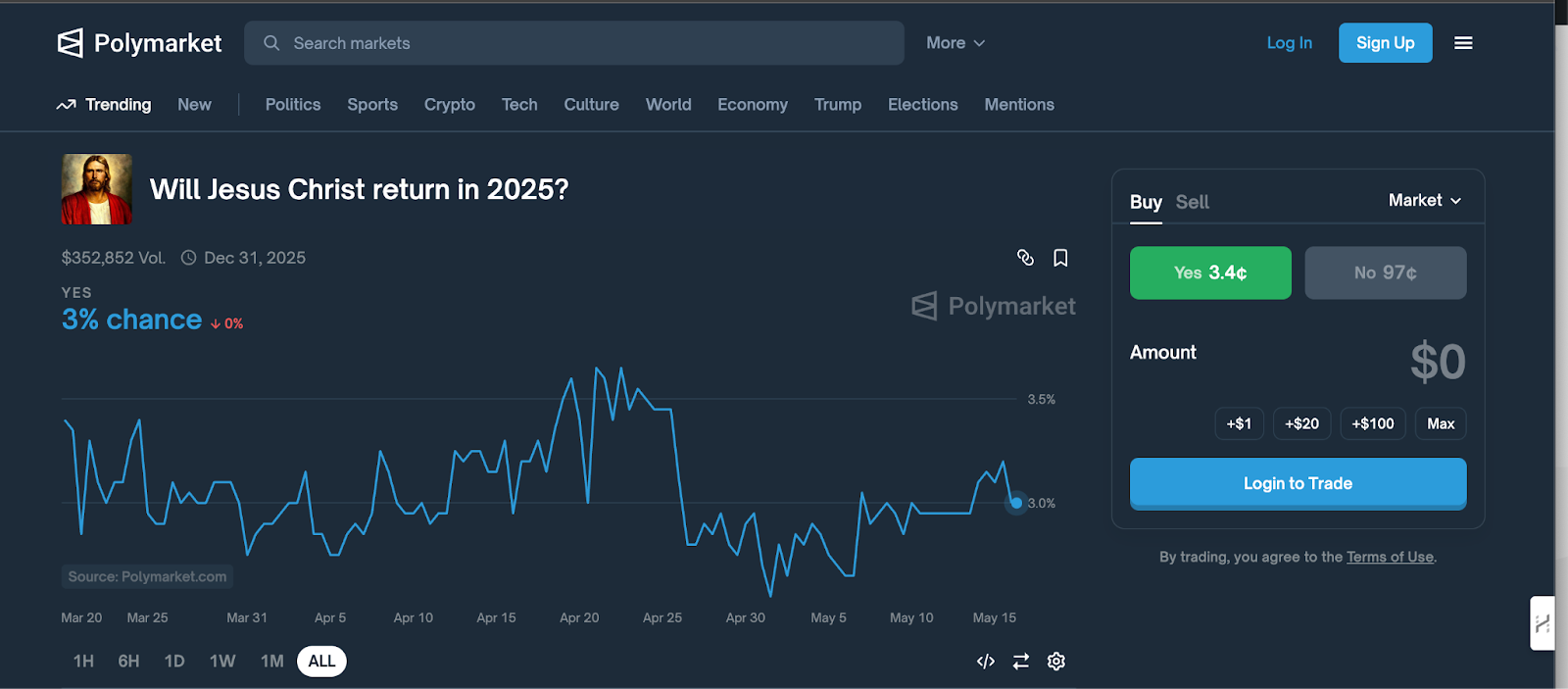1568x689 pixels.
Task: Click the search magnifier icon
Action: point(271,43)
